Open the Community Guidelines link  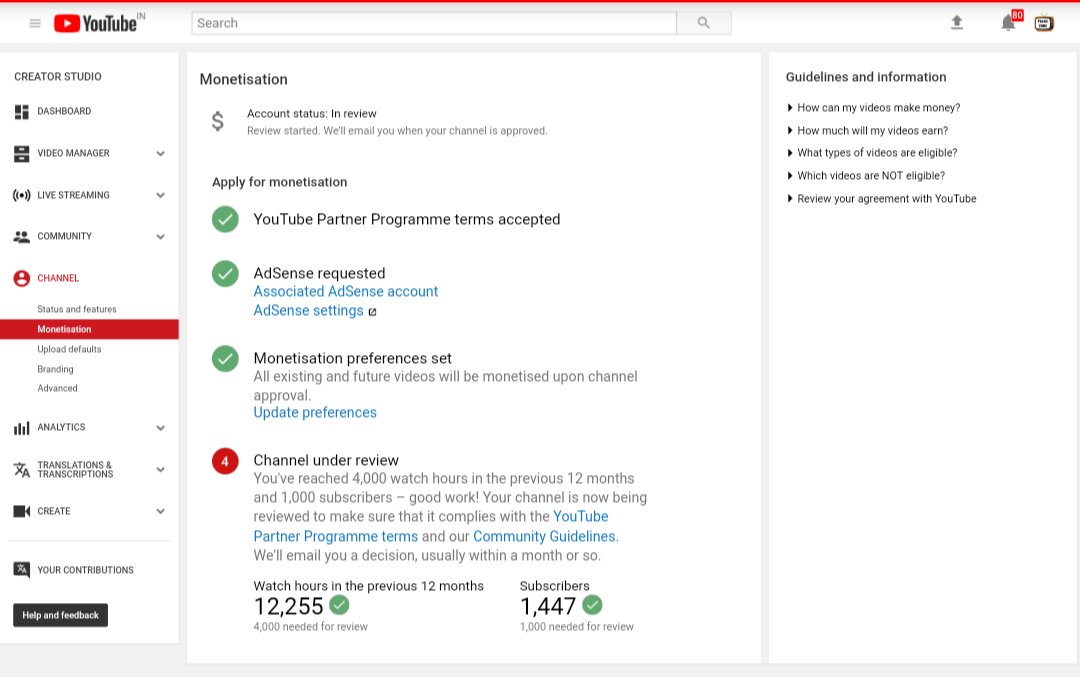click(544, 536)
